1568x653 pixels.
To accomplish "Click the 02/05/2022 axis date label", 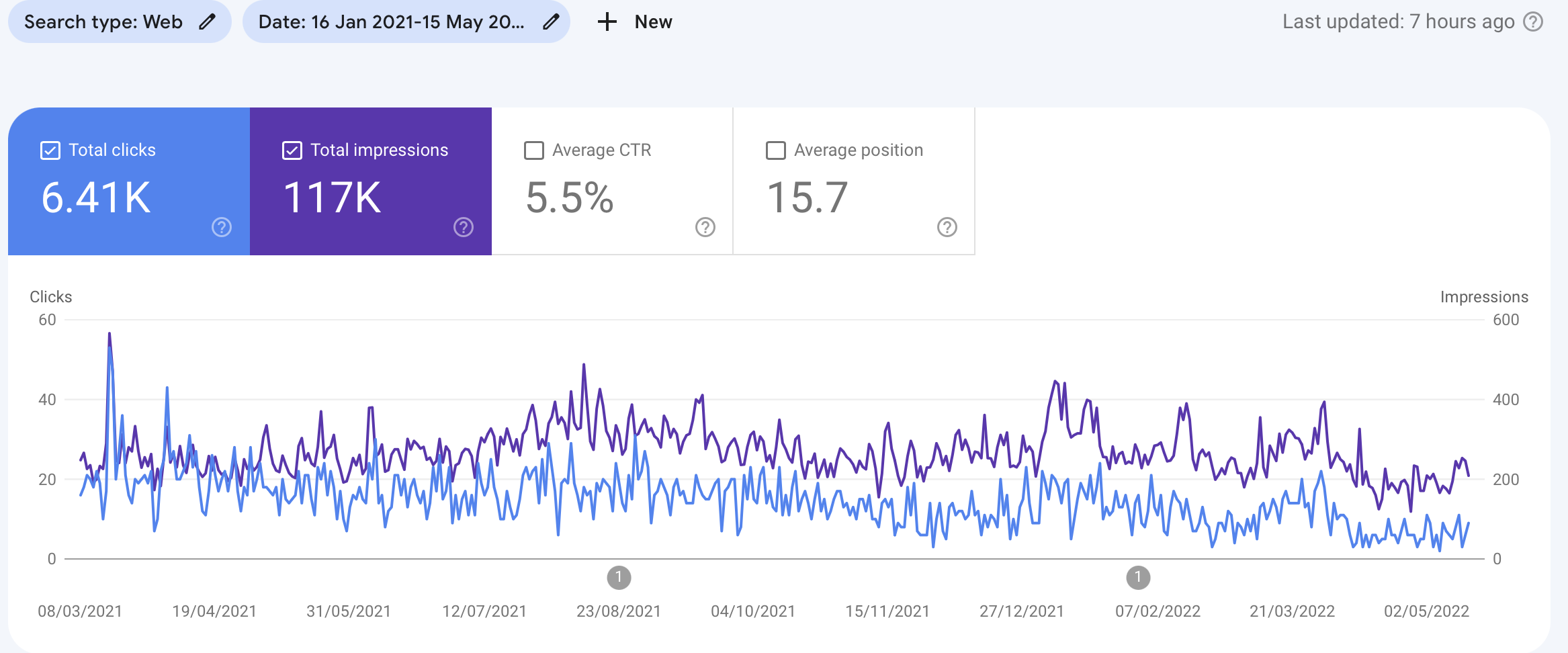I will pos(1426,611).
